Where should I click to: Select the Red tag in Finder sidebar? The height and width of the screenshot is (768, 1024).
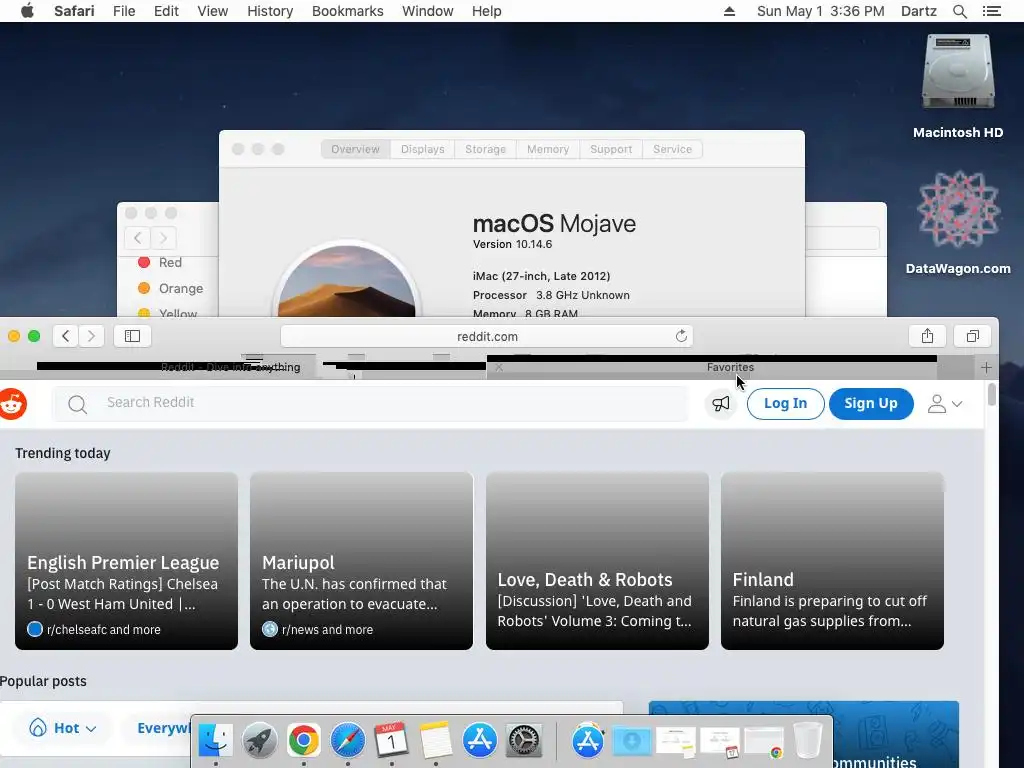161,263
